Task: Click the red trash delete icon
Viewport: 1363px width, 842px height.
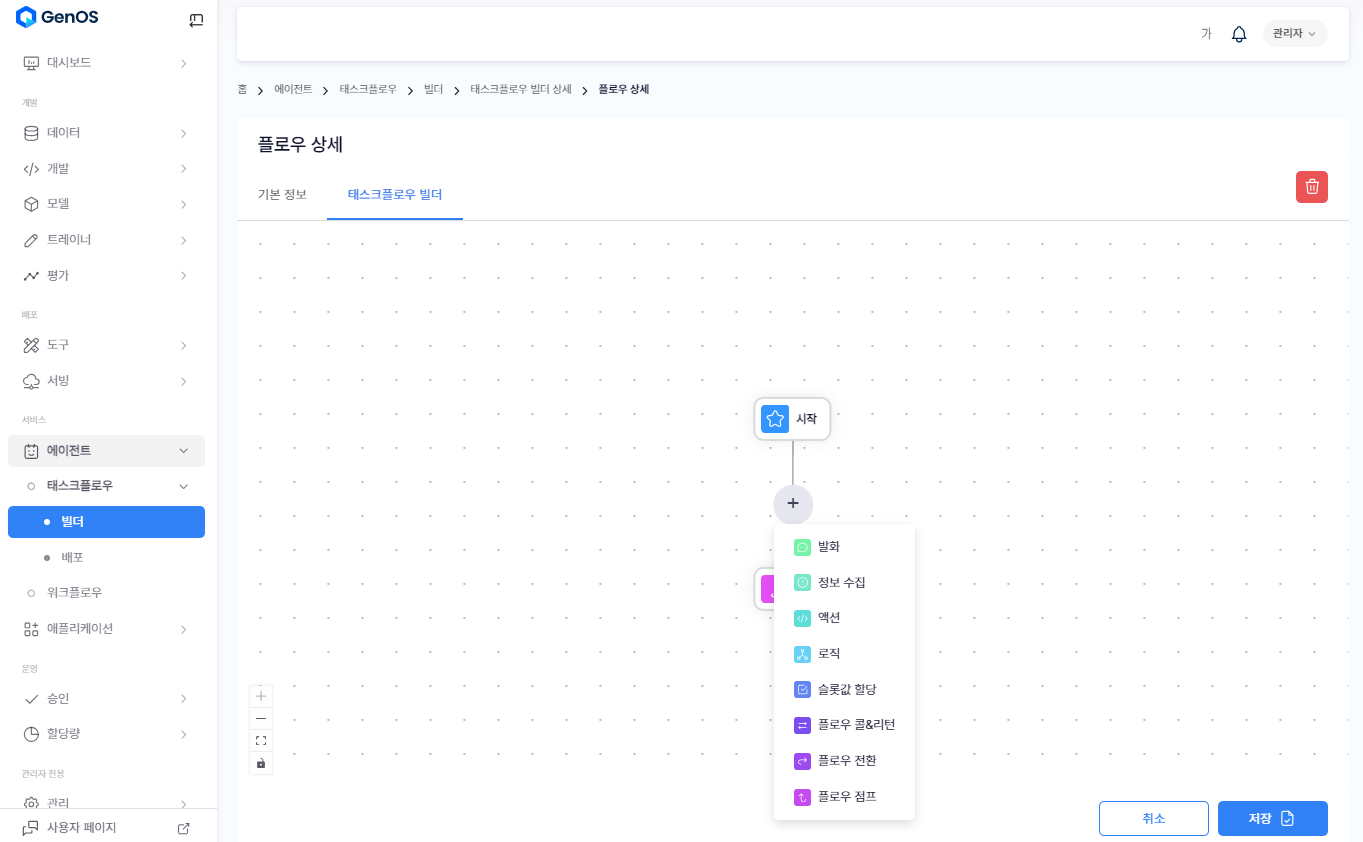Action: pyautogui.click(x=1311, y=187)
